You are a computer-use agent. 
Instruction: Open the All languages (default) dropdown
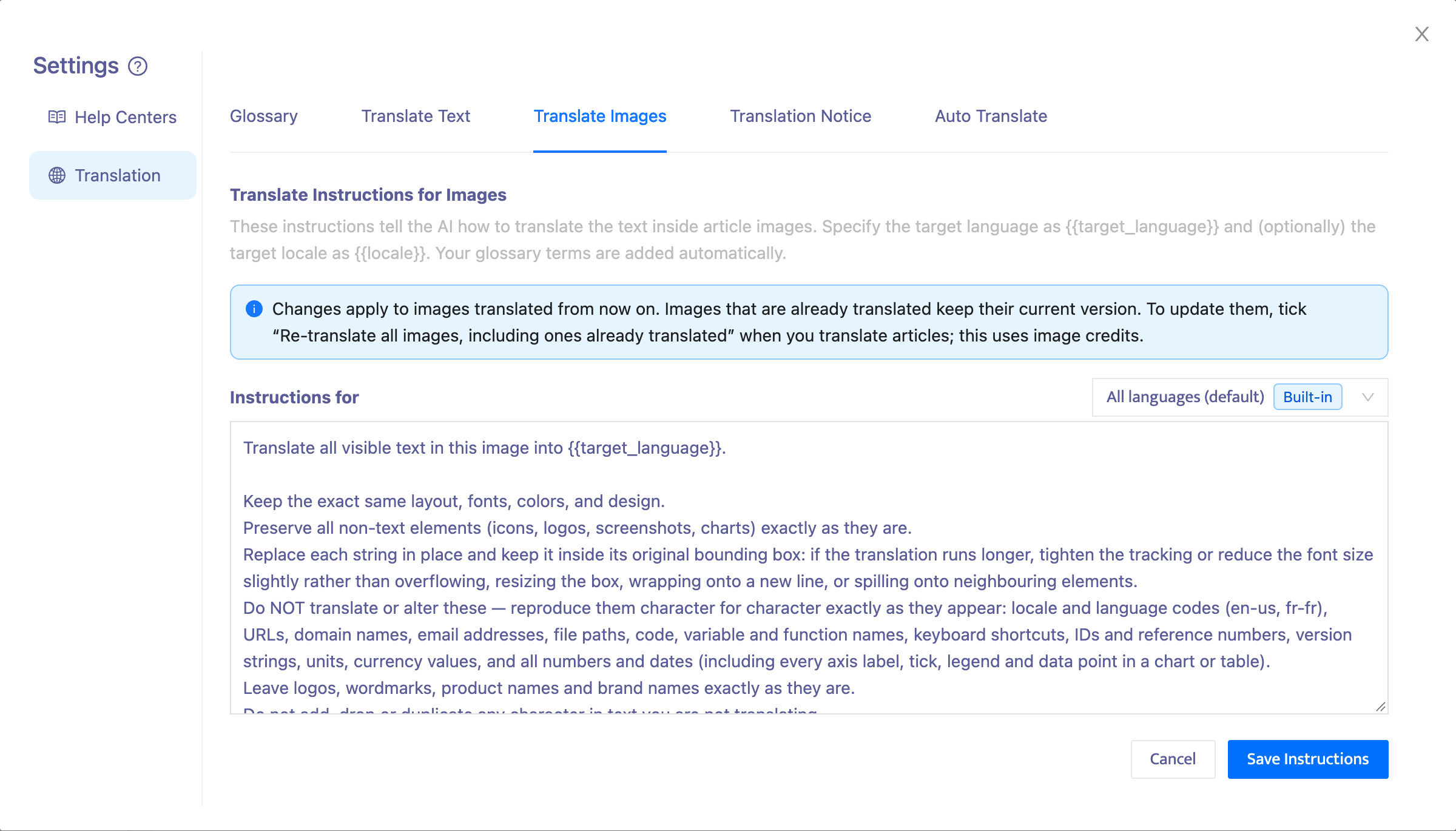click(1240, 397)
